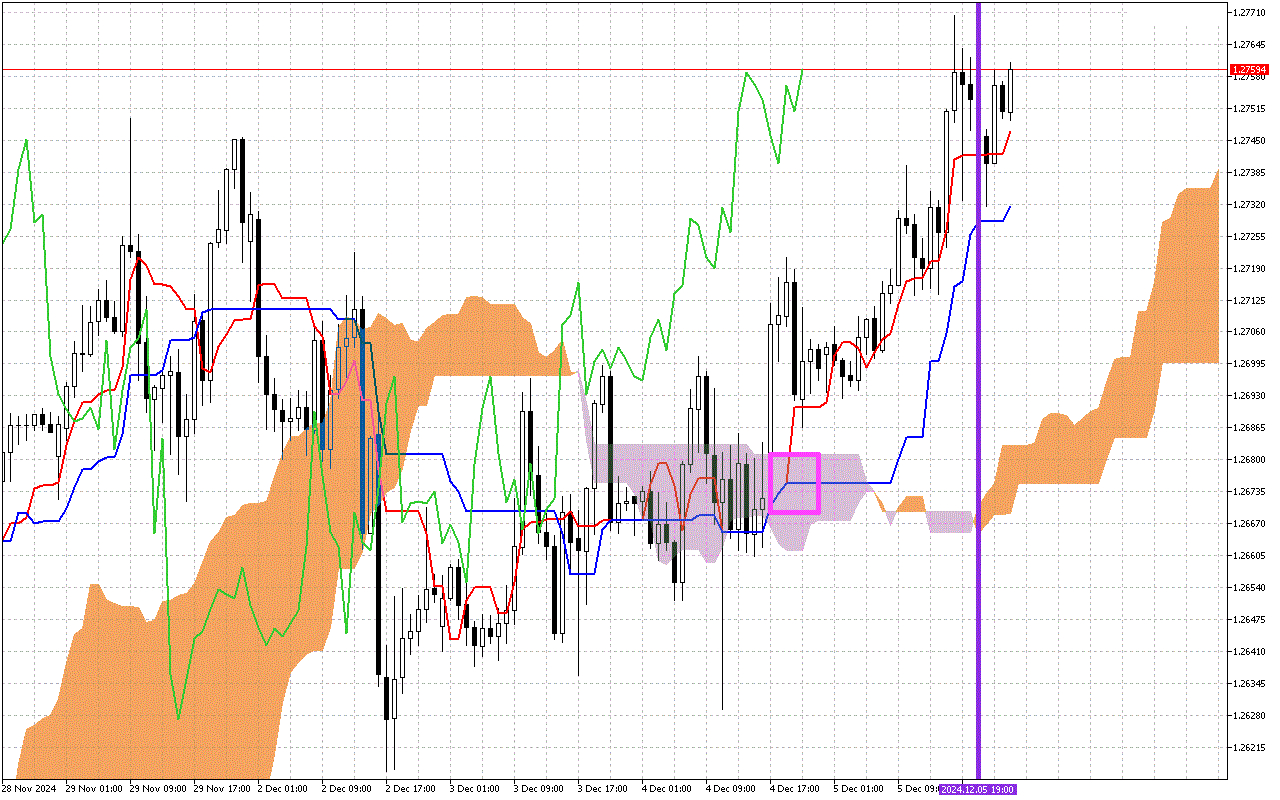
Task: Click the 1.27450 price axis label
Action: click(x=1249, y=140)
